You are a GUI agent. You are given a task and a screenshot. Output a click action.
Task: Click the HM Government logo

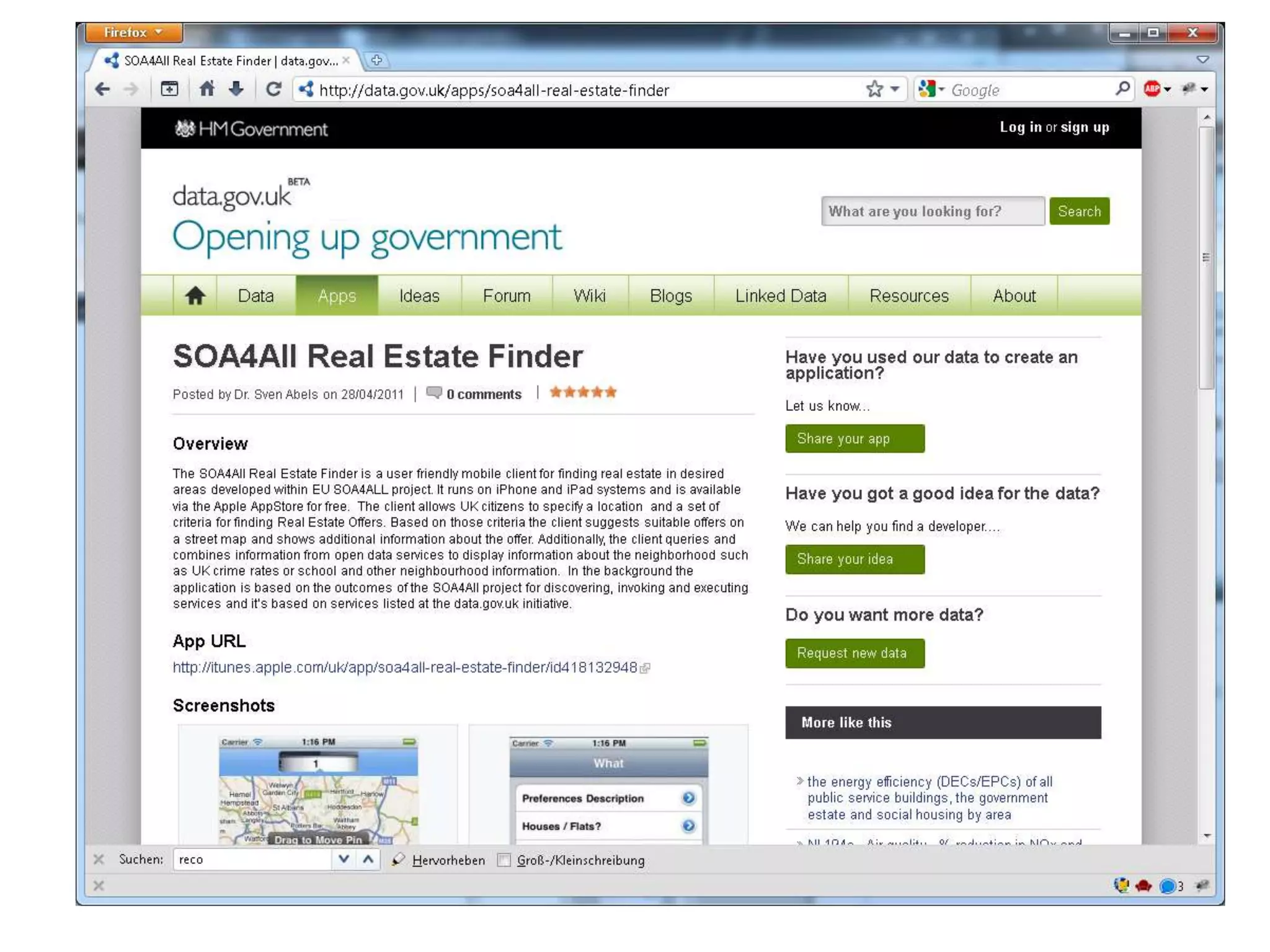251,129
